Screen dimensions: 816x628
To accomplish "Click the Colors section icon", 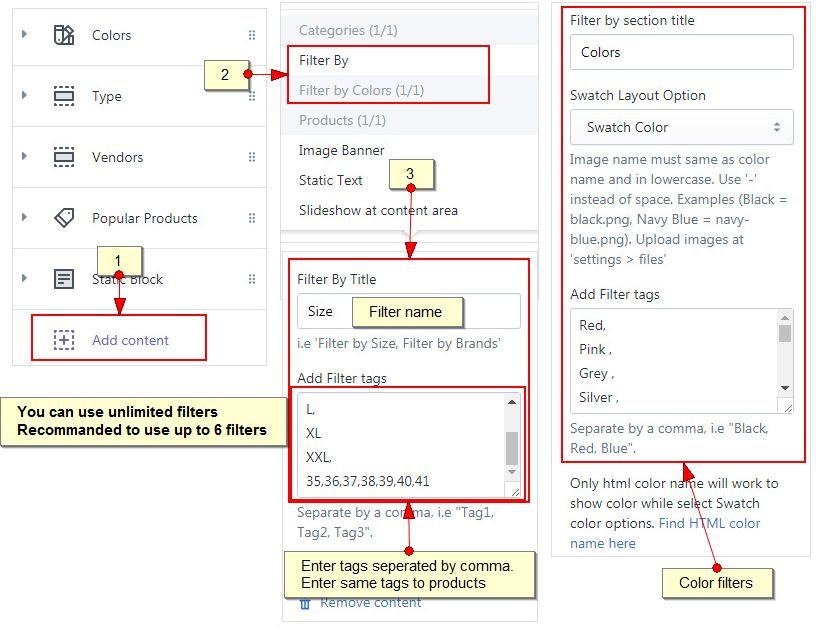I will click(64, 35).
